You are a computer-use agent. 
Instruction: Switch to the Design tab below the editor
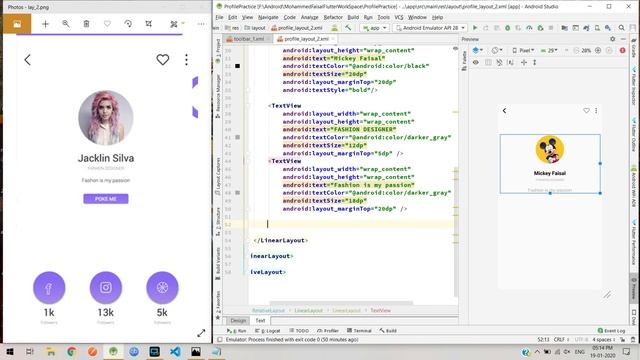point(238,321)
